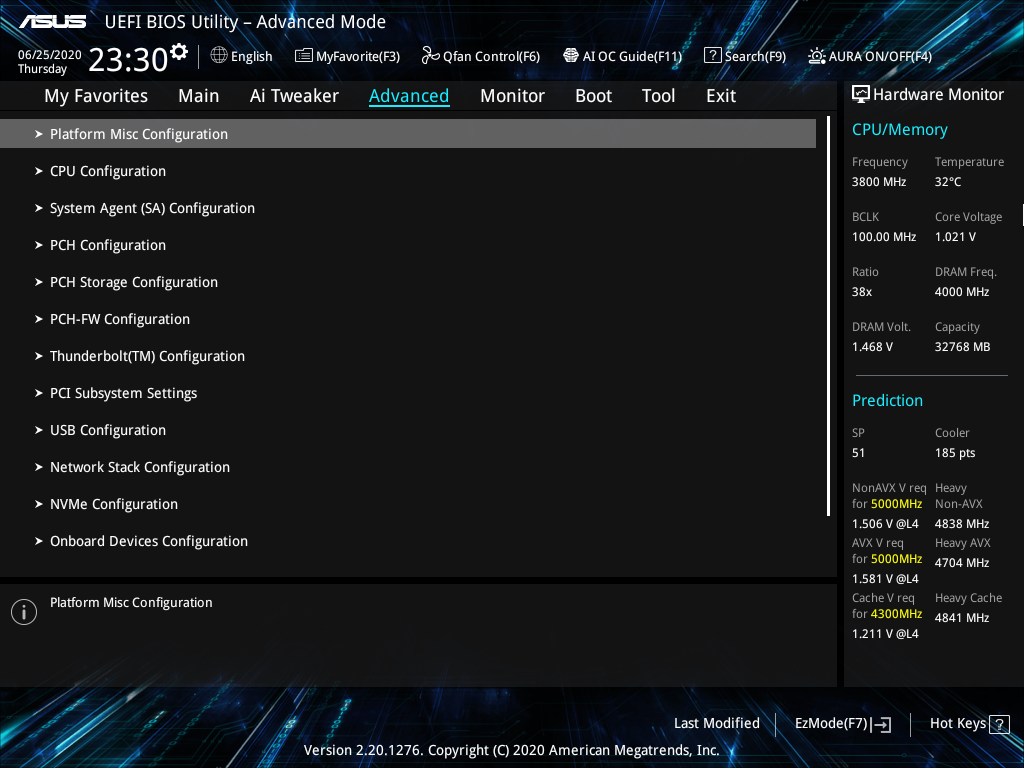
Task: Select the Boot tab
Action: click(x=593, y=96)
